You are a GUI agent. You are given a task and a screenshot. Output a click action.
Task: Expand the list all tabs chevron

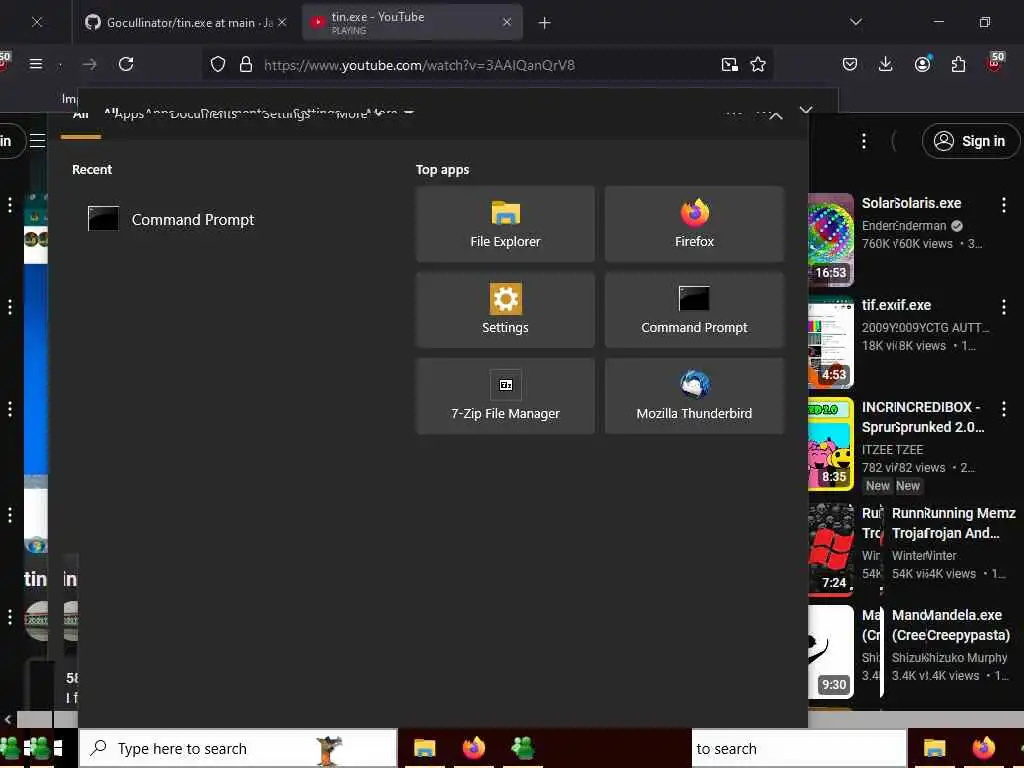pos(856,22)
